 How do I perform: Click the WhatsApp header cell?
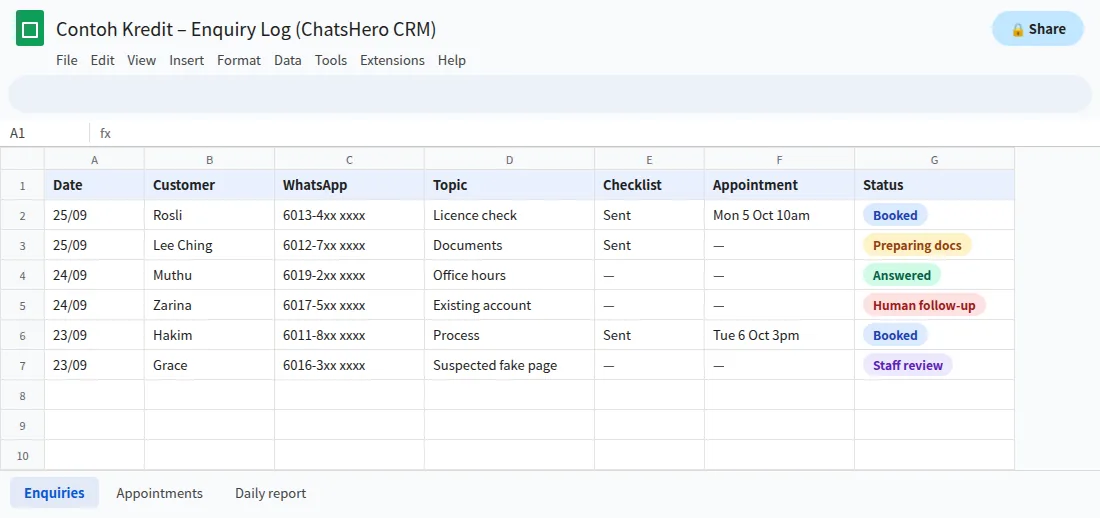349,185
